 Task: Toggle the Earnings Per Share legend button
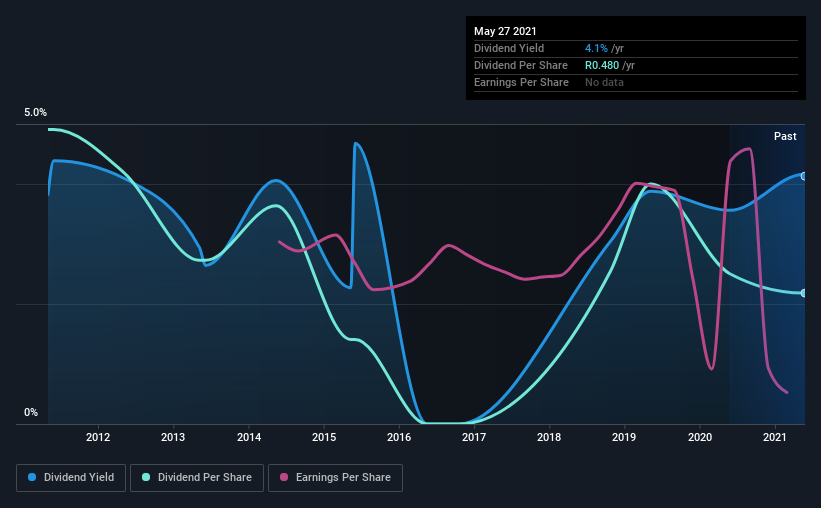point(335,478)
